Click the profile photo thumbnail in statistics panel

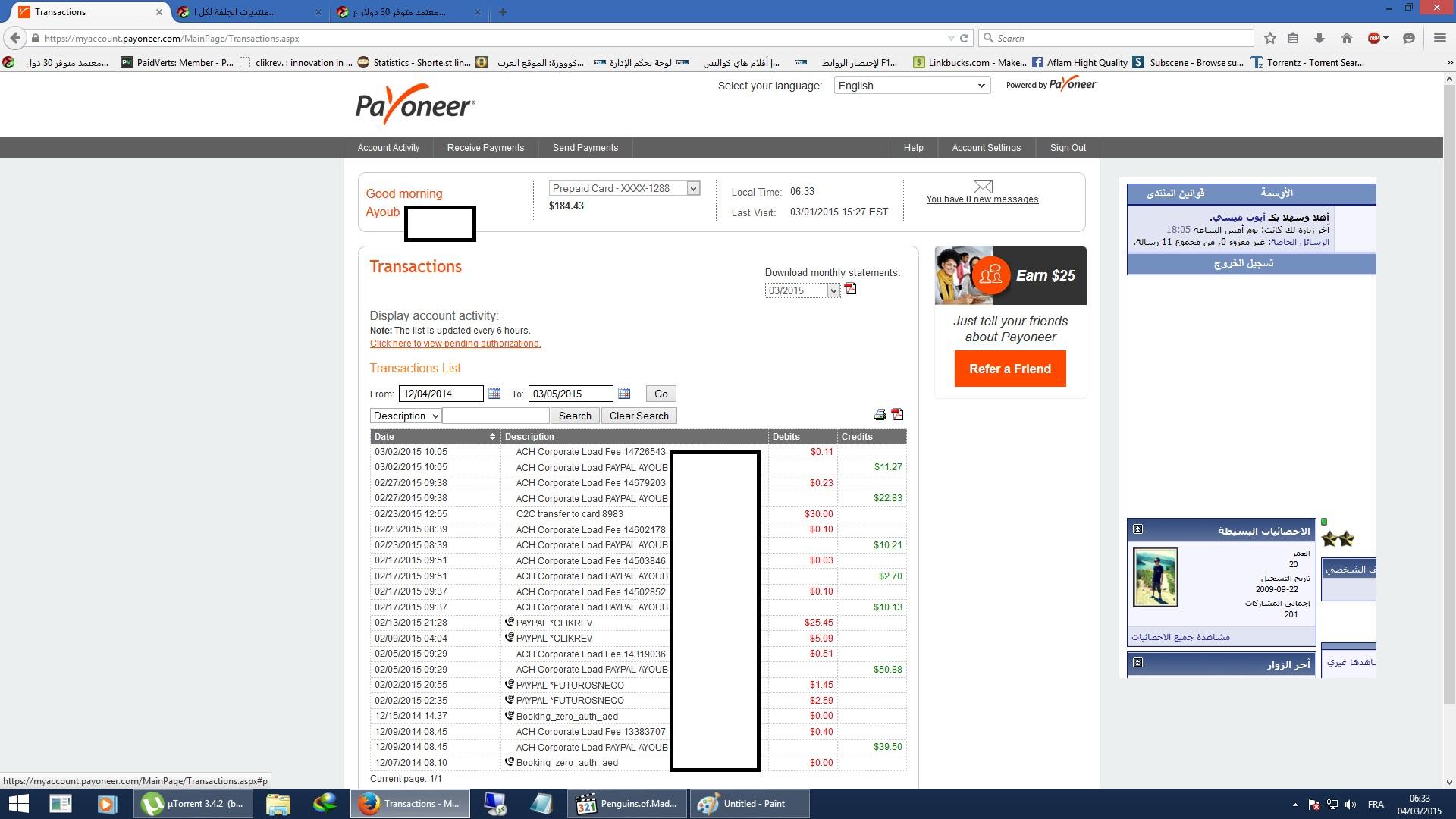(1155, 577)
